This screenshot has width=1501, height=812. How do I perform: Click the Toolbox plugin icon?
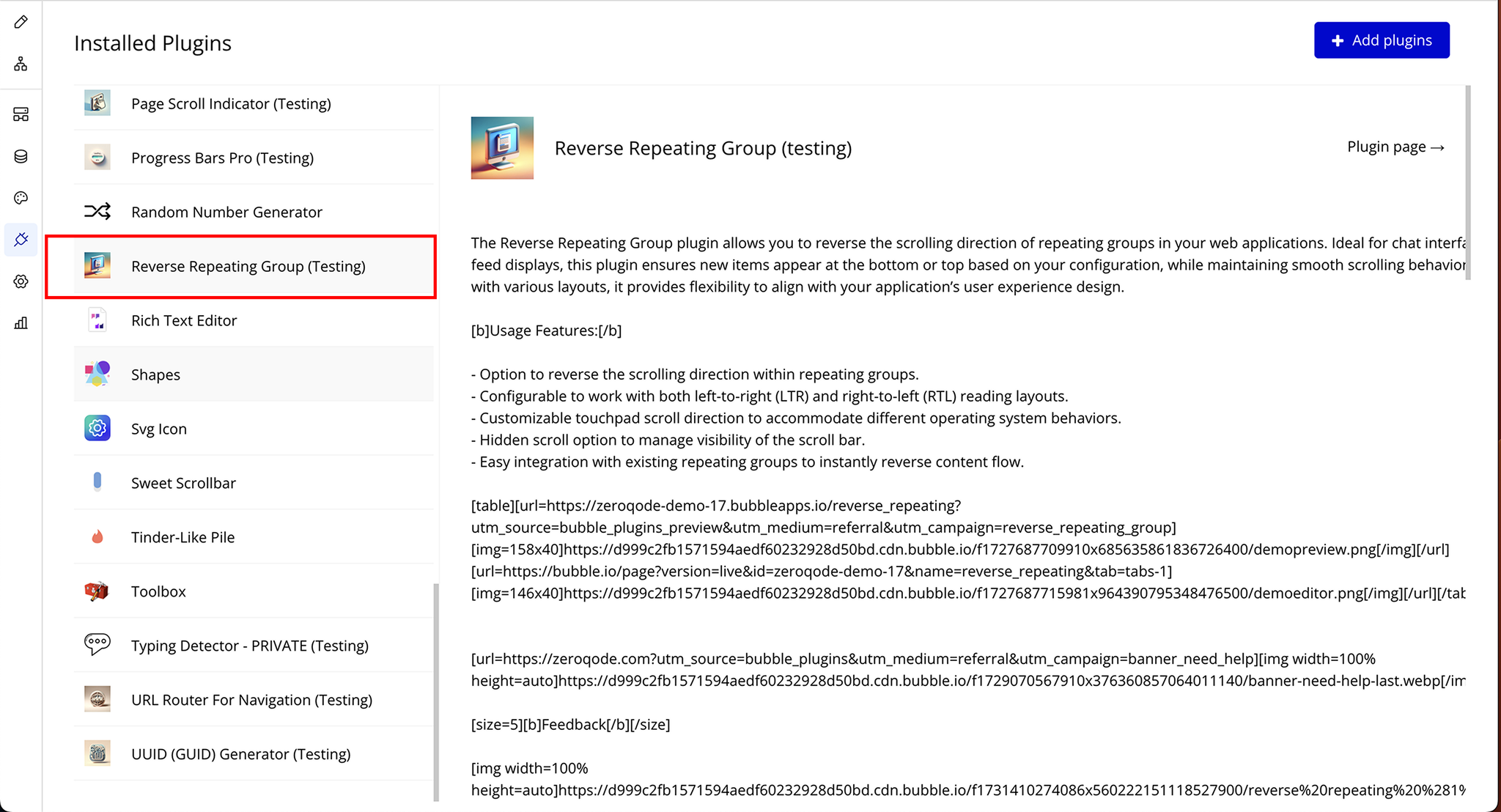click(97, 591)
